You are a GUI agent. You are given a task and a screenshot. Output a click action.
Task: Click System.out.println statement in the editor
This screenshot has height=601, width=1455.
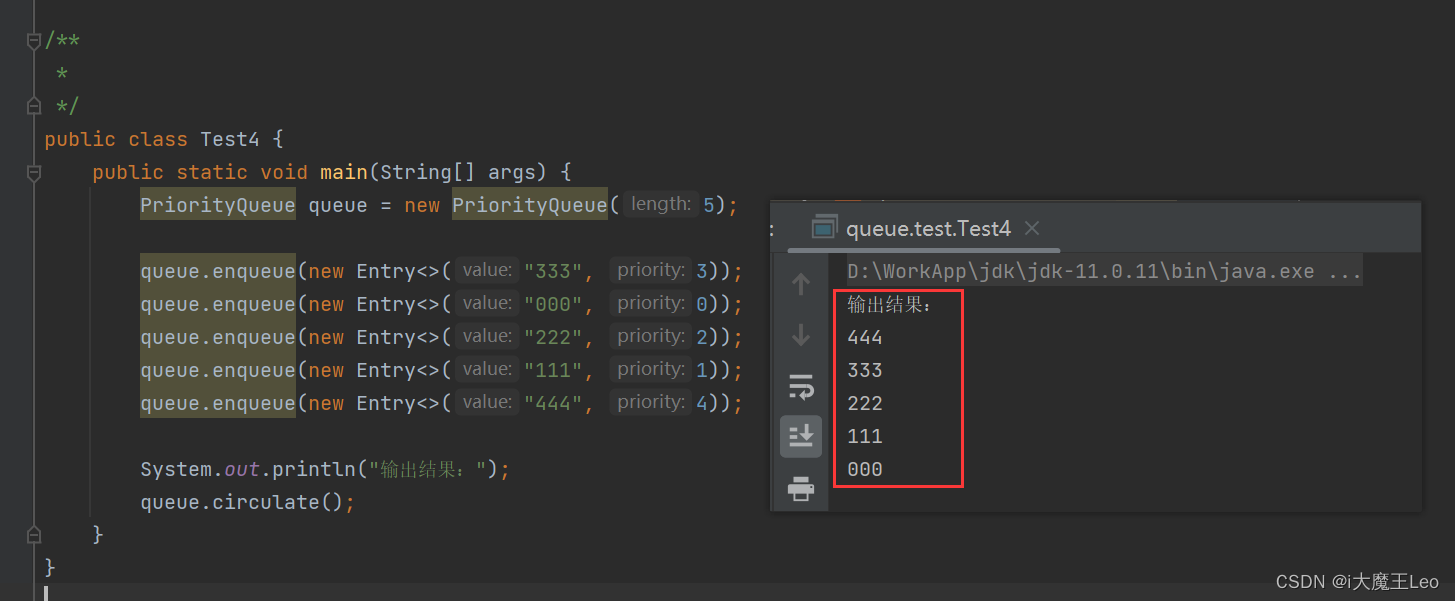(x=325, y=469)
